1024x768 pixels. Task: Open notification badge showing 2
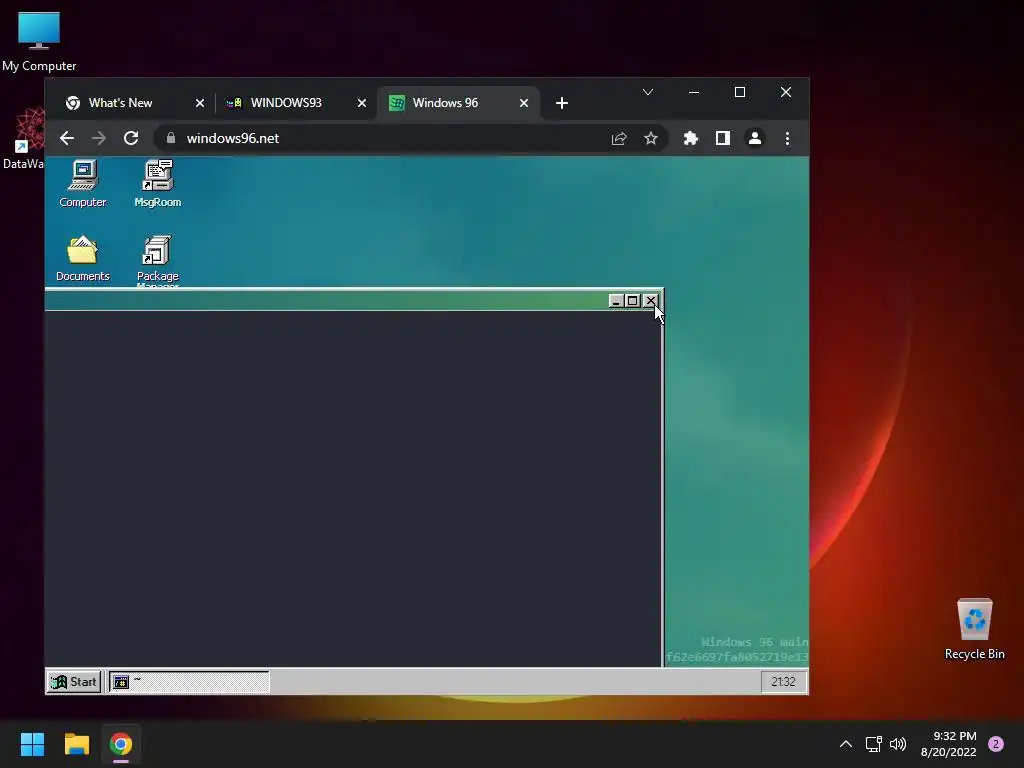click(996, 744)
